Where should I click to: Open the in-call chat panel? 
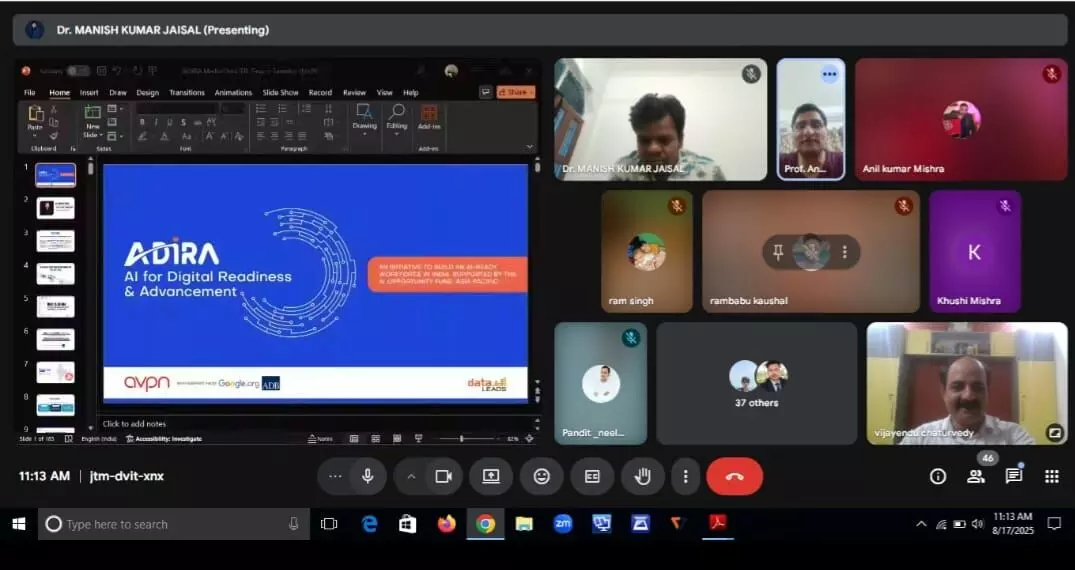tap(1013, 475)
